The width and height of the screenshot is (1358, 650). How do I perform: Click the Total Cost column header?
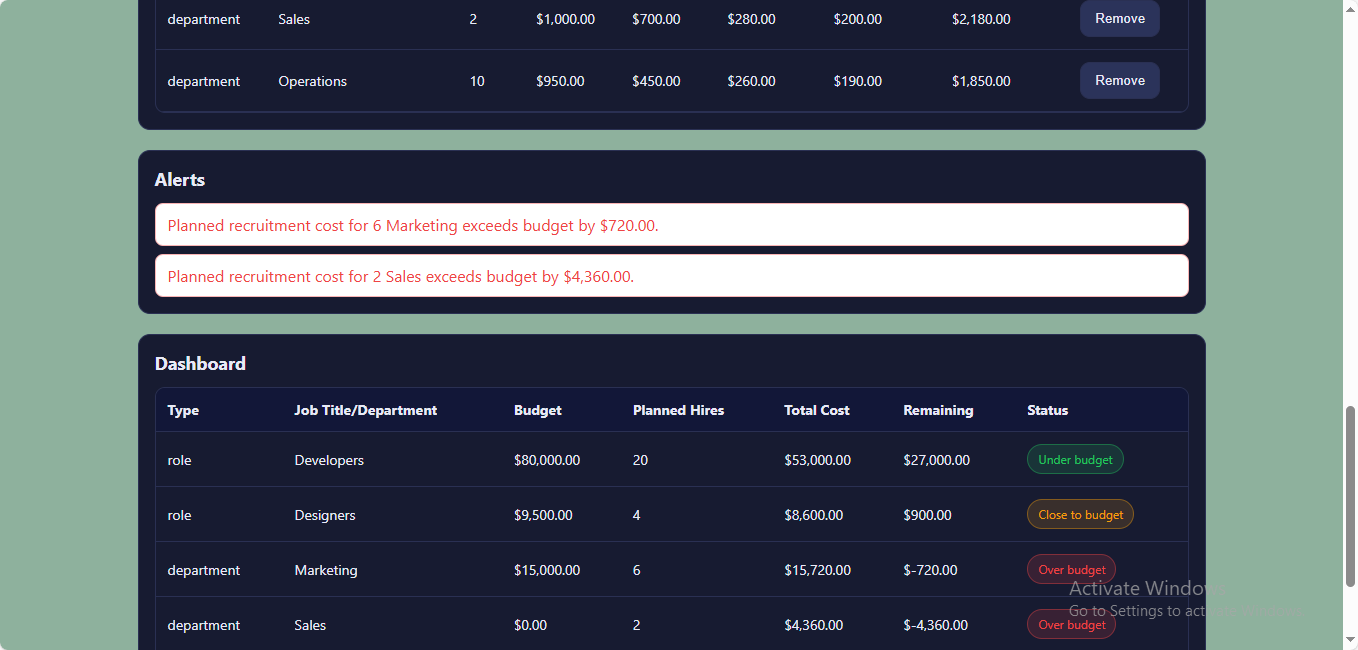[817, 410]
